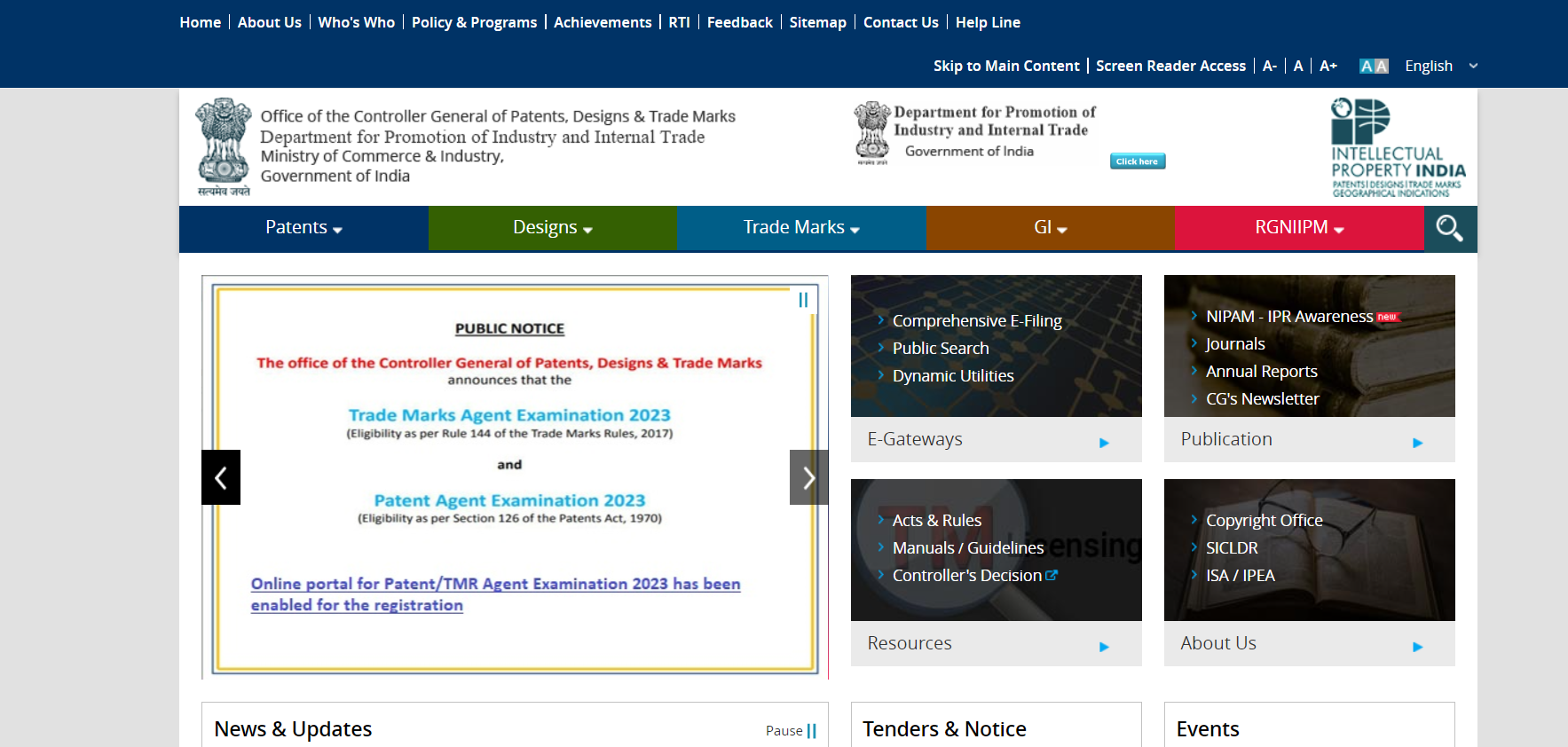Viewport: 1568px width, 747px height.
Task: Open CG's Newsletter link
Action: tap(1262, 399)
